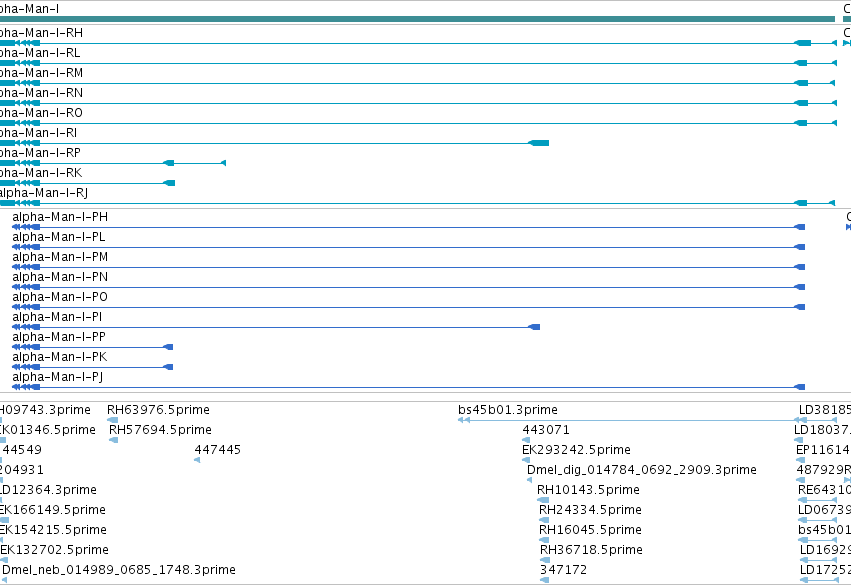Click the right-end CDS block of alpha-Man-I-PH

[799, 227]
